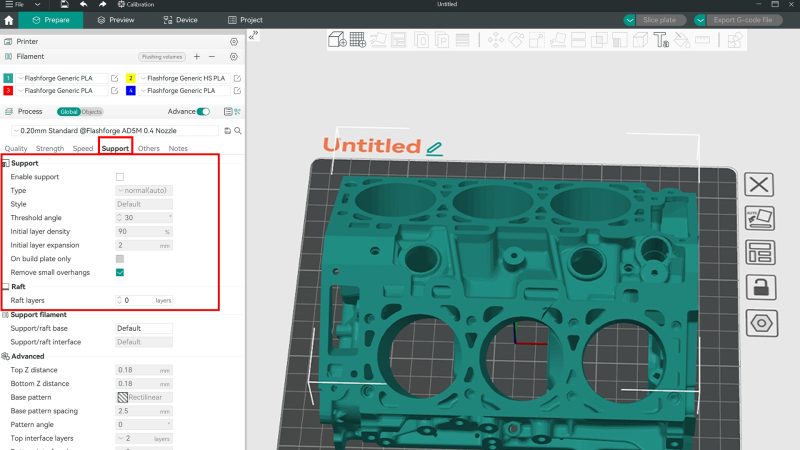Click the Add plate grid icon
Viewport: 800px width, 450px height.
pos(358,39)
